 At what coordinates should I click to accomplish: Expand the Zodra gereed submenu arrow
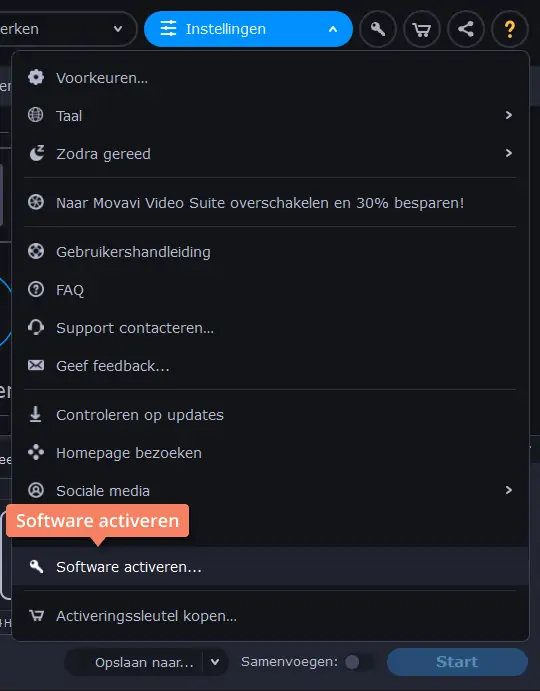509,153
